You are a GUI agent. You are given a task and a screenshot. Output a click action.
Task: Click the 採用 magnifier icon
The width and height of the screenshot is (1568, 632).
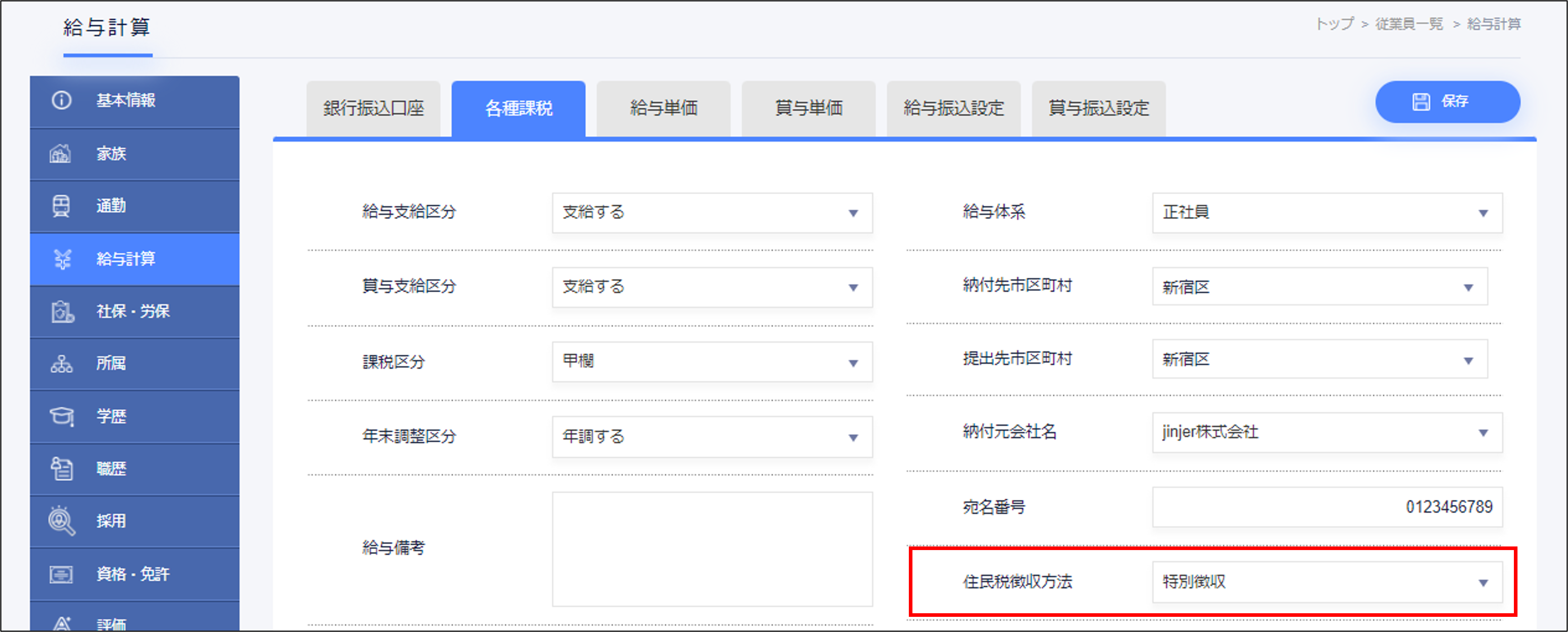pos(61,521)
